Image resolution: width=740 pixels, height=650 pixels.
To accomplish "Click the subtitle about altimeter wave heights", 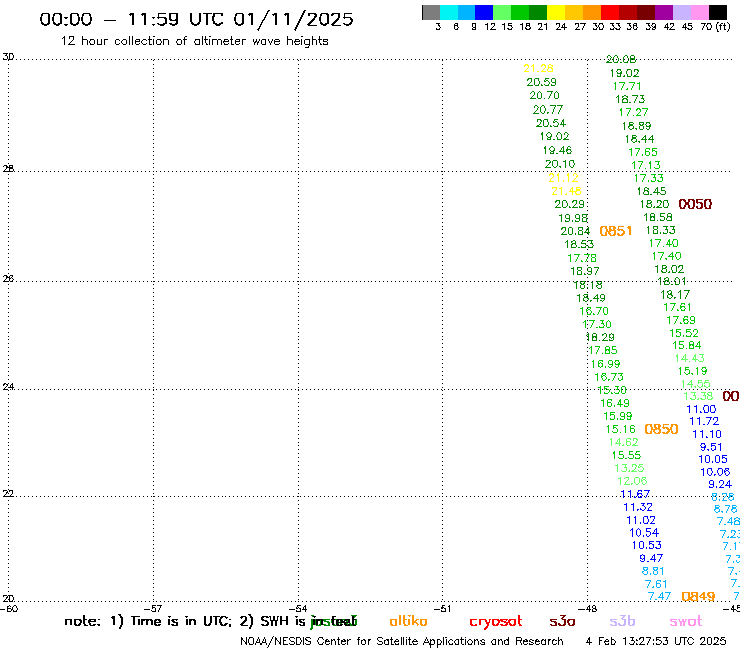I will 194,41.
